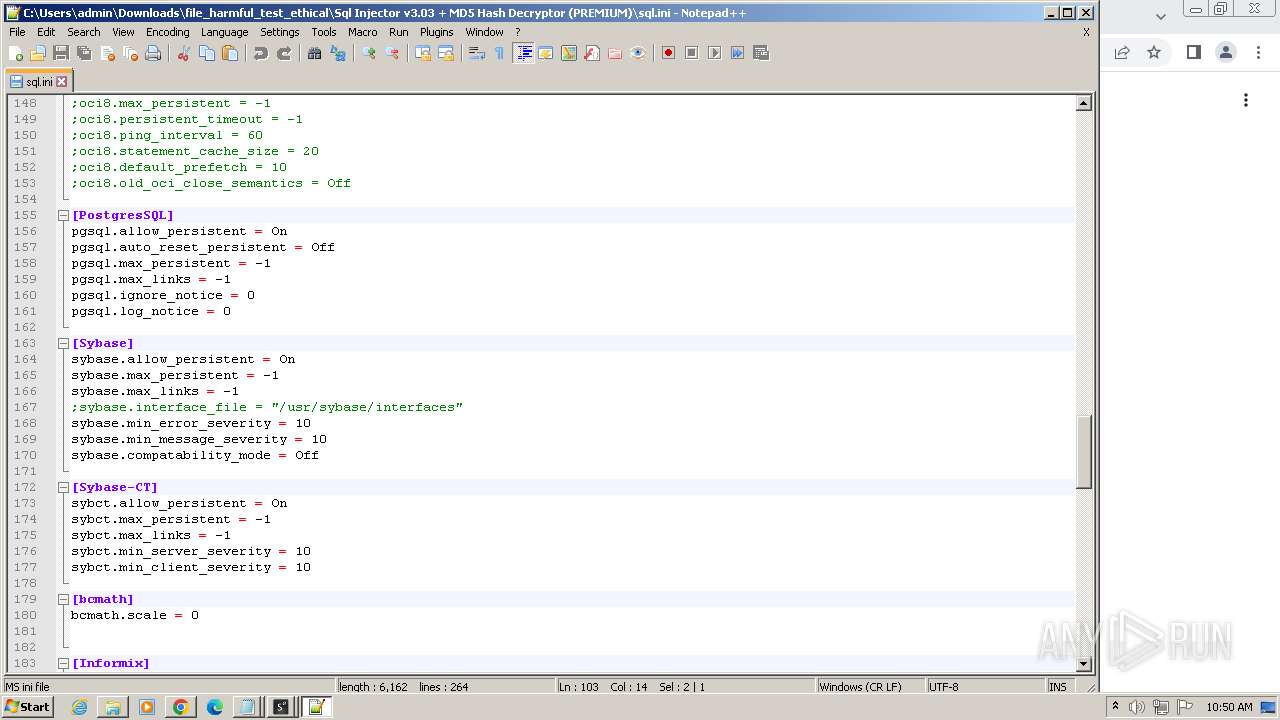
Task: Collapse the [Sybase-CT] section fold
Action: [x=63, y=487]
